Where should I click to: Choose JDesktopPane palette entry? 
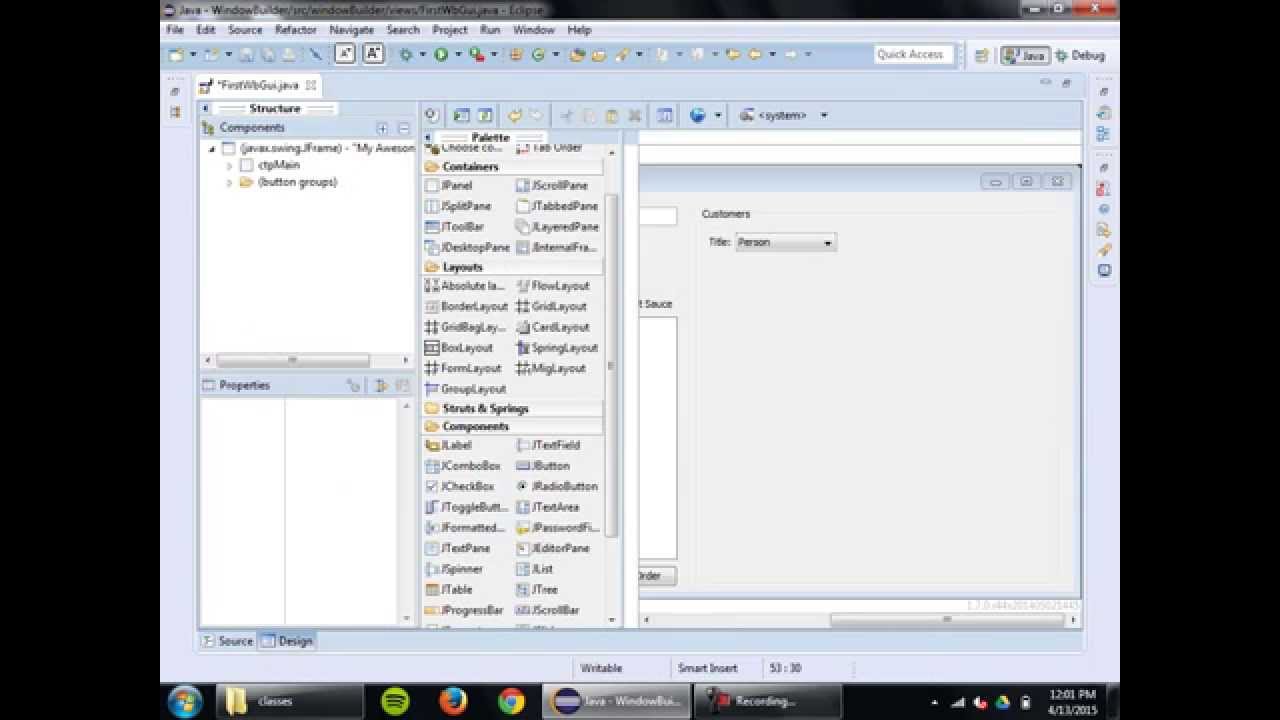pyautogui.click(x=467, y=247)
